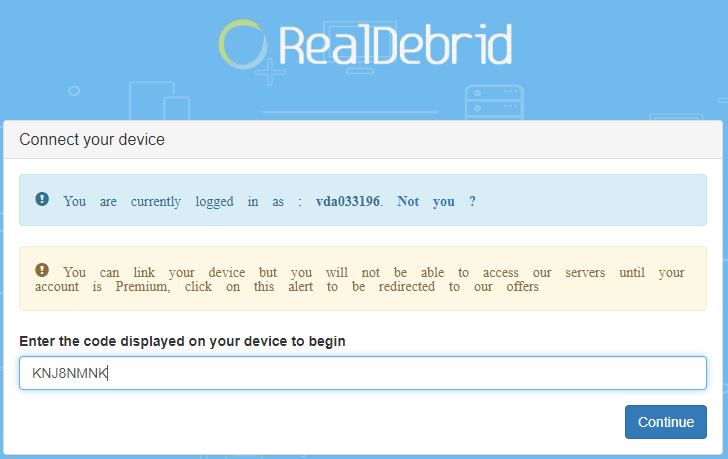Click the blue info alert icon
The height and width of the screenshot is (459, 728).
tap(42, 199)
